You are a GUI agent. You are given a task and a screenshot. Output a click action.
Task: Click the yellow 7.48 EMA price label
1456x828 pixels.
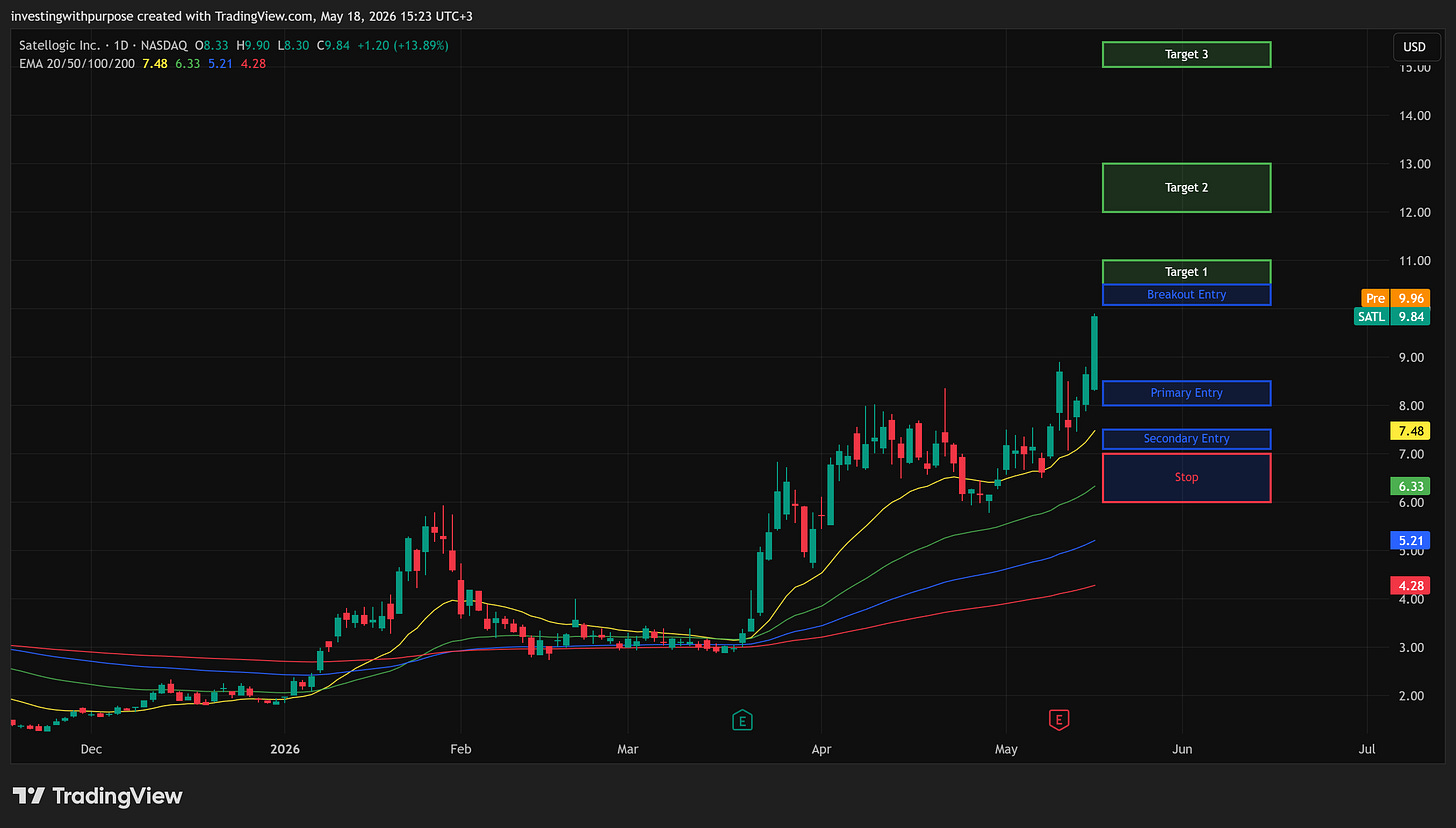pos(1410,431)
